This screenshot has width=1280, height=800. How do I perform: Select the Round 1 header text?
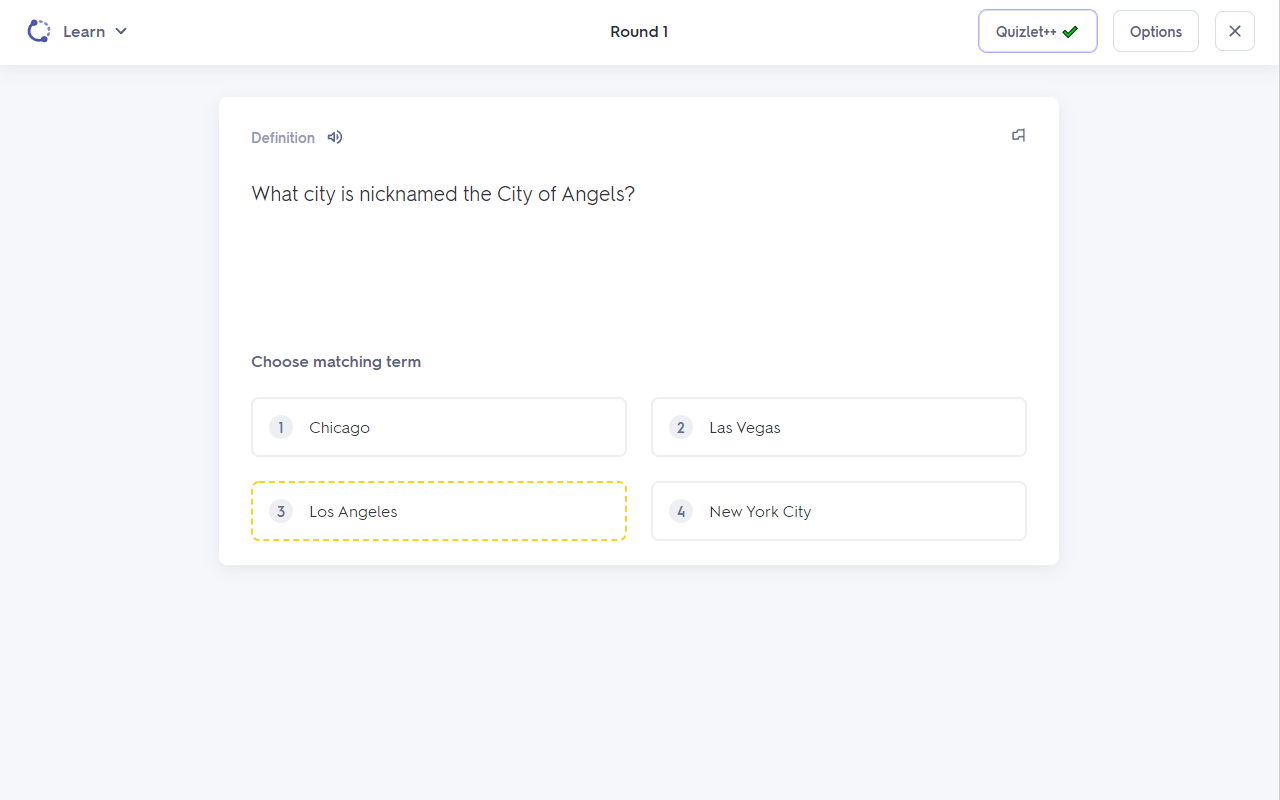(x=639, y=31)
